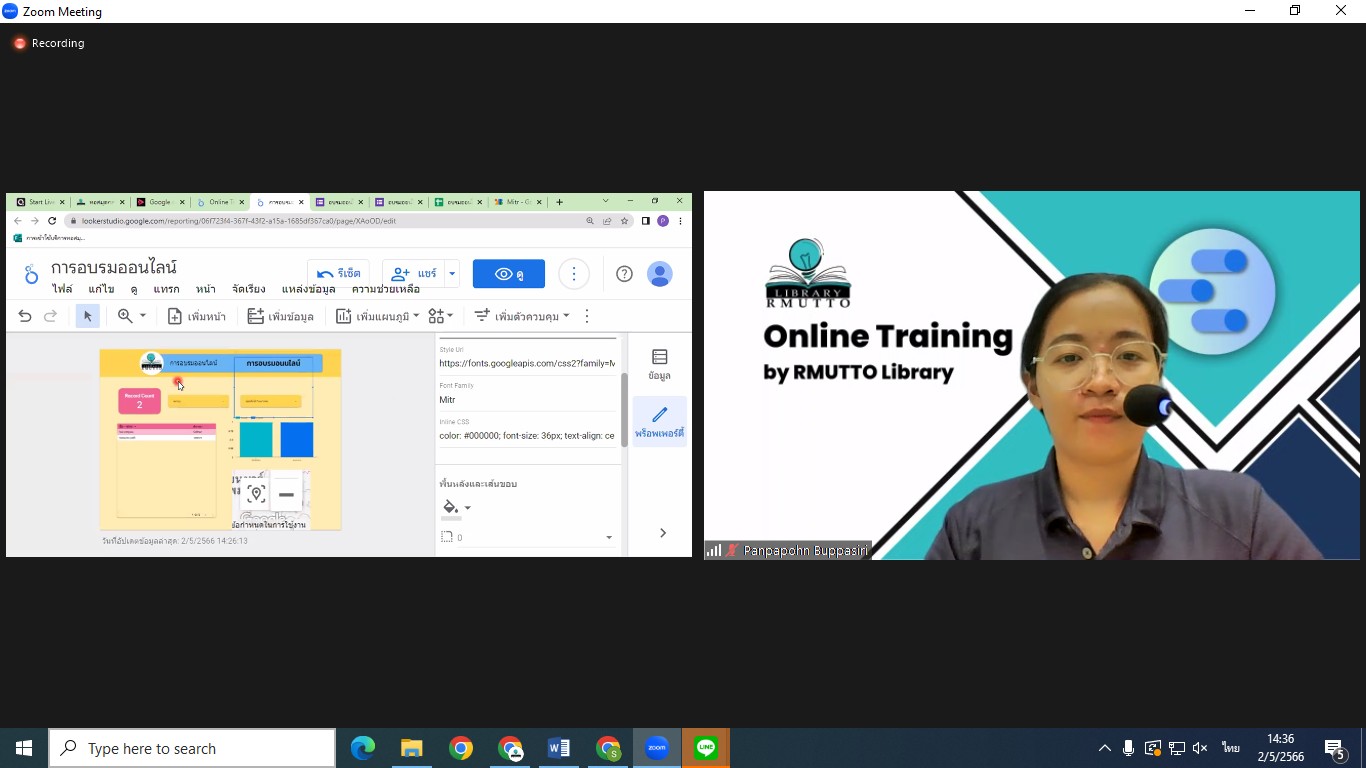Select the teal bar in the chart
Image resolution: width=1366 pixels, height=768 pixels.
tap(256, 440)
